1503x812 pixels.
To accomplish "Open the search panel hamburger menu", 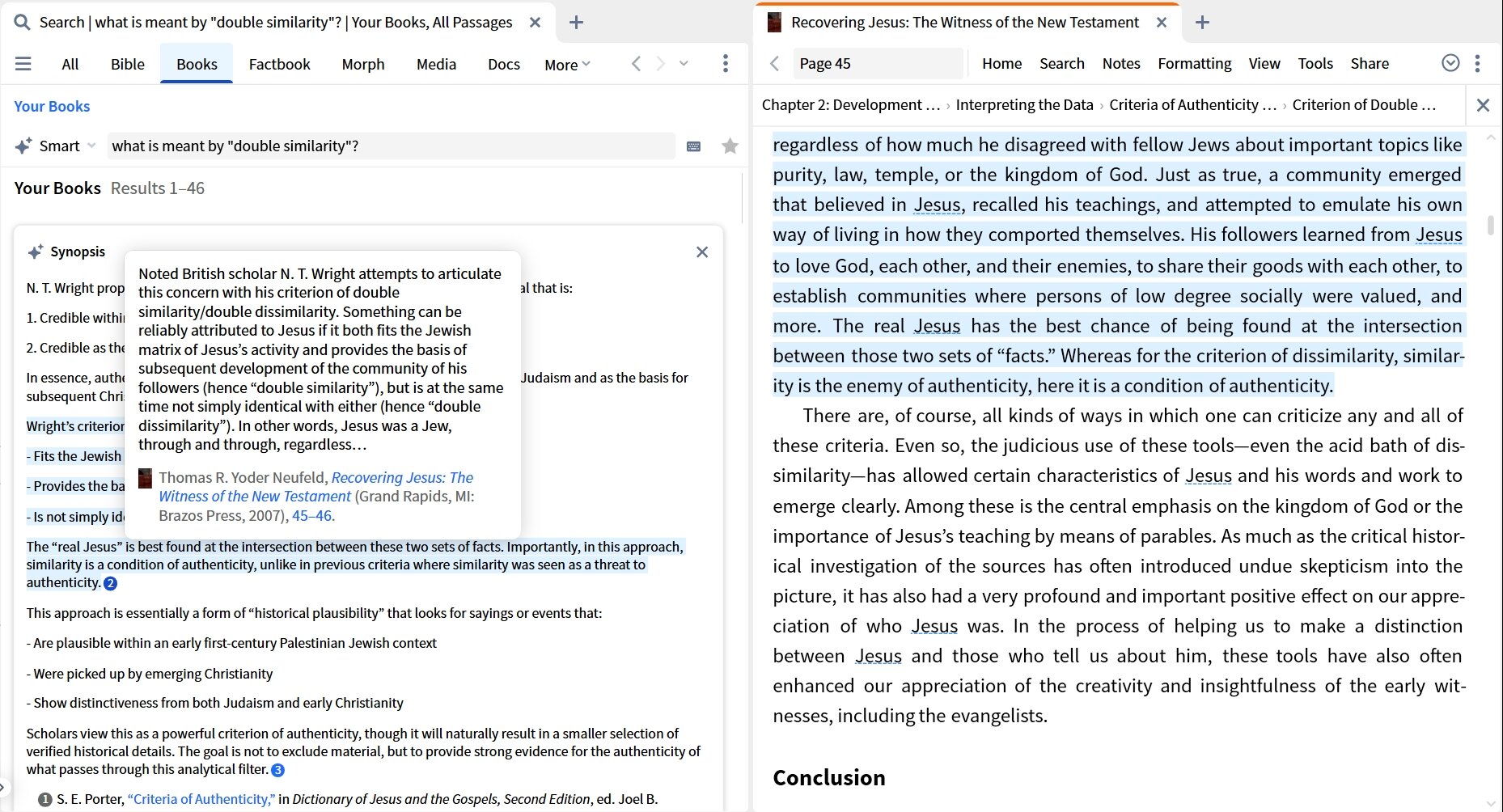I will coord(23,64).
